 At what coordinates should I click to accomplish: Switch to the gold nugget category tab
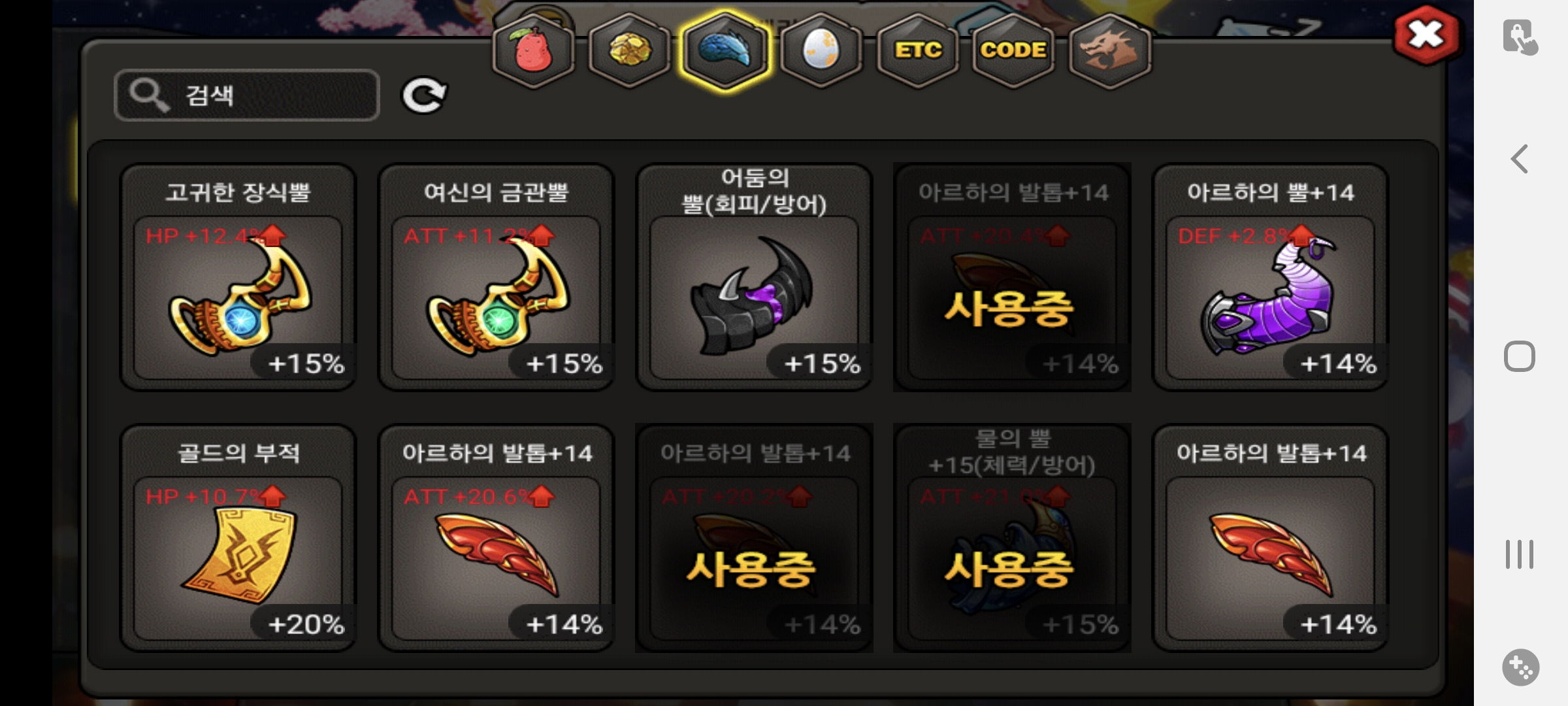[x=629, y=51]
